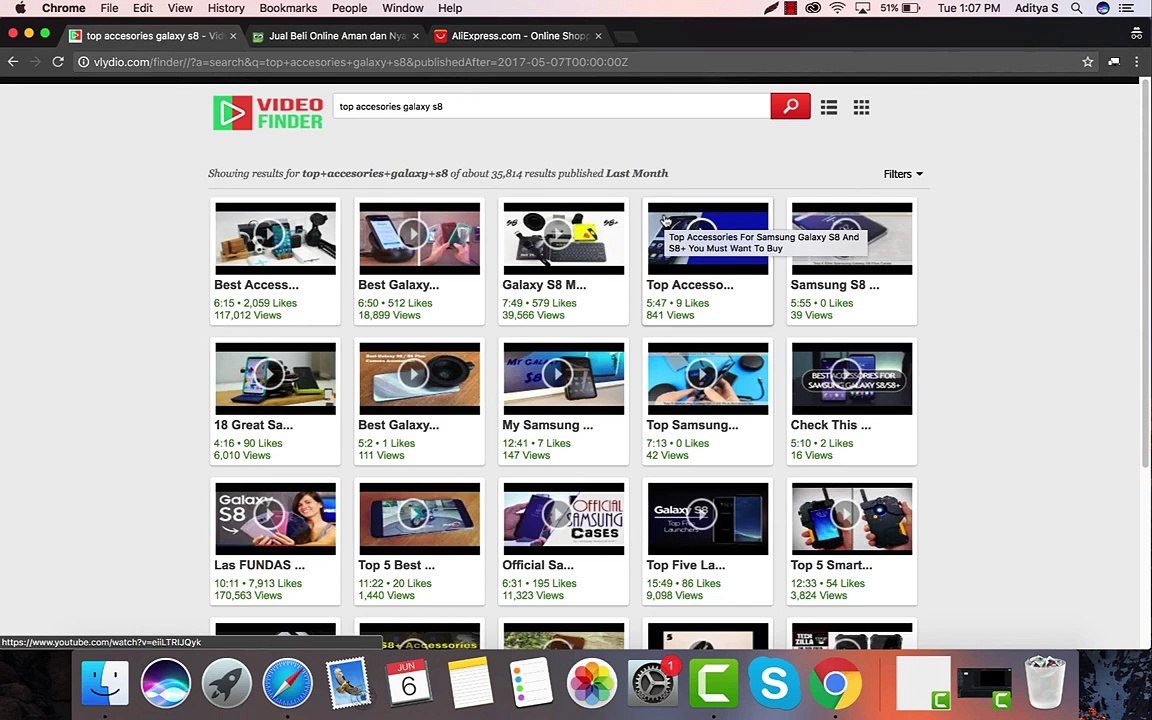The height and width of the screenshot is (720, 1152).
Task: Open the File menu
Action: (109, 8)
